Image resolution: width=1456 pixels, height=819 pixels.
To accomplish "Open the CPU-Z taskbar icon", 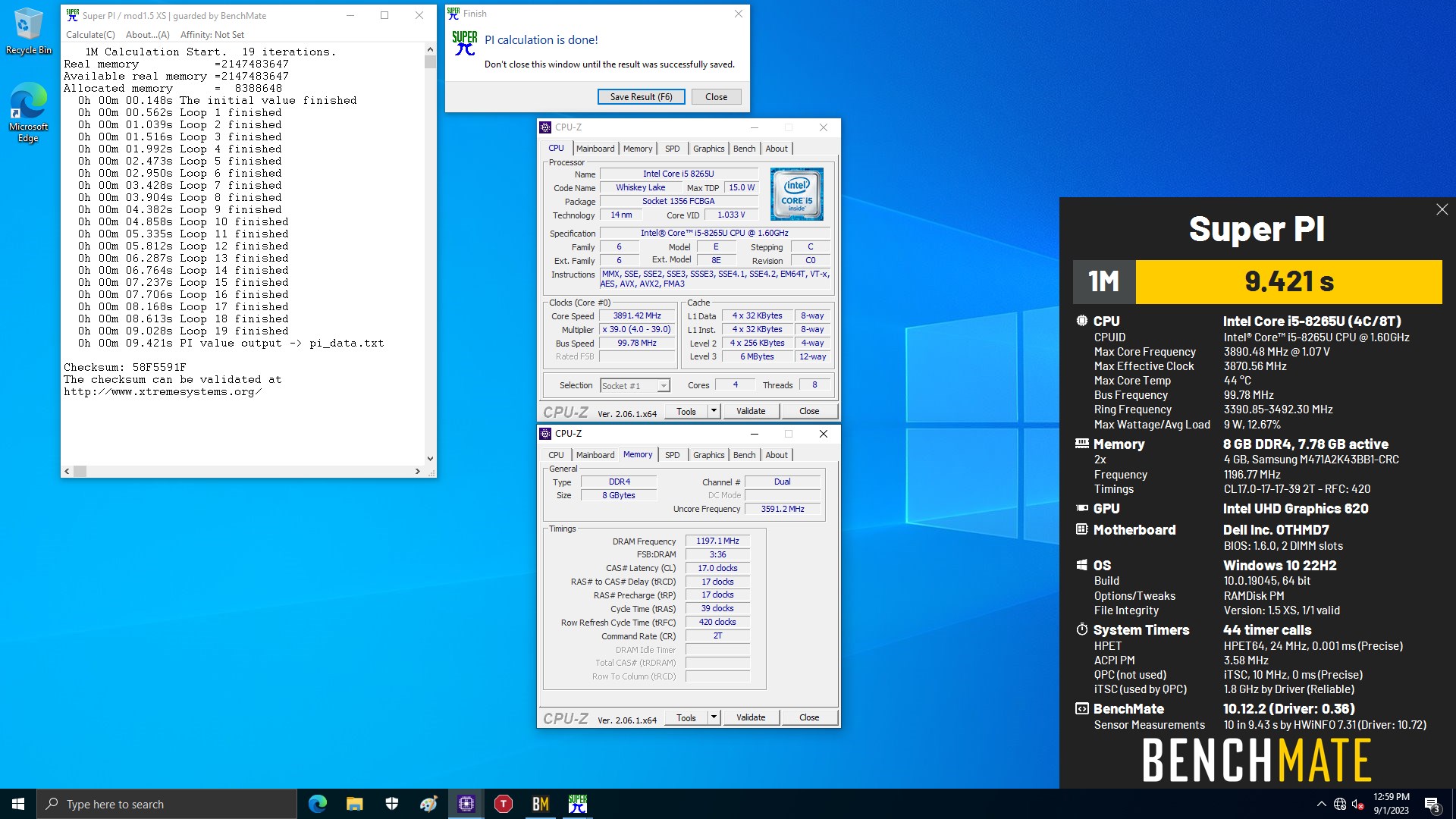I will 466,804.
